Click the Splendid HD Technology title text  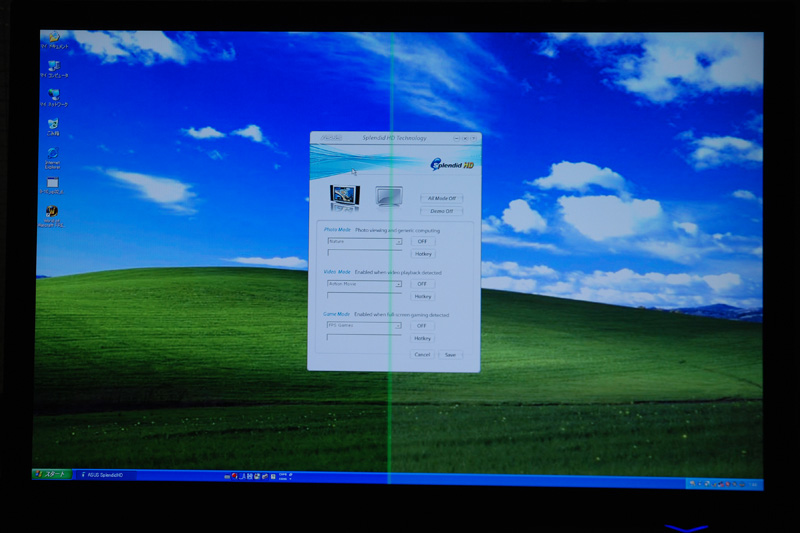click(x=394, y=138)
